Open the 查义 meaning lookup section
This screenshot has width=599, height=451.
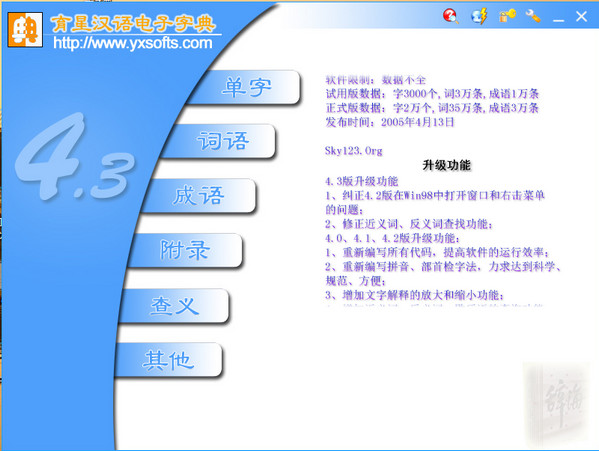click(175, 306)
